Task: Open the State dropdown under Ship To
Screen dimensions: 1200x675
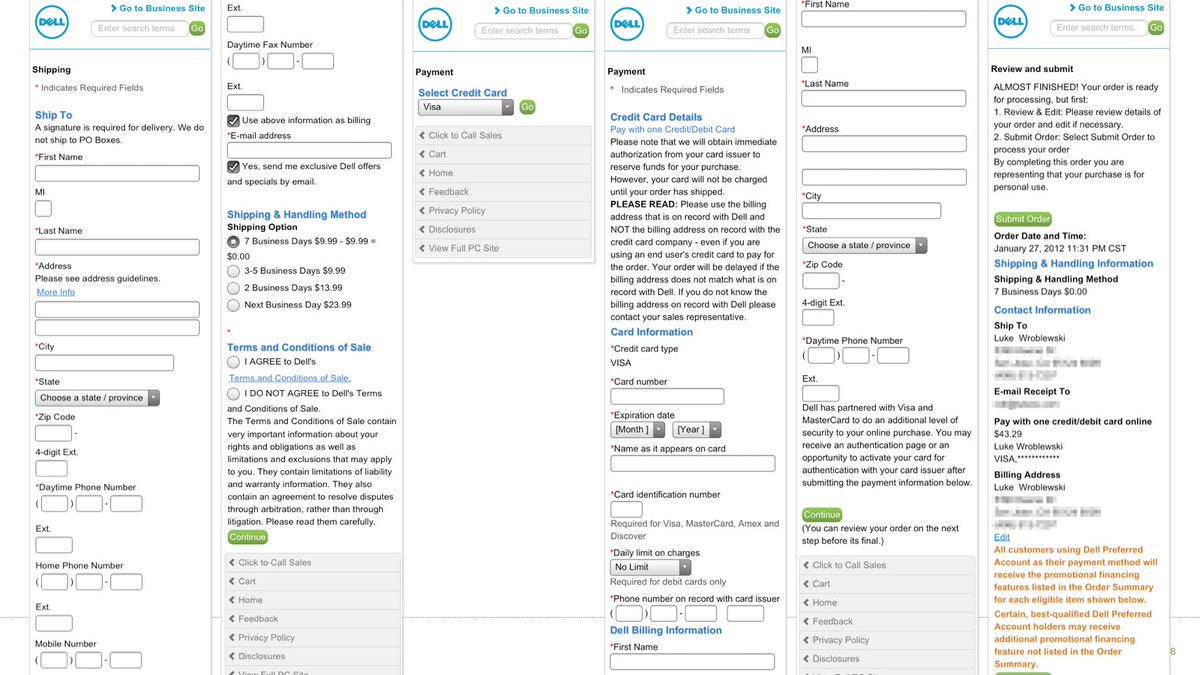Action: point(98,398)
